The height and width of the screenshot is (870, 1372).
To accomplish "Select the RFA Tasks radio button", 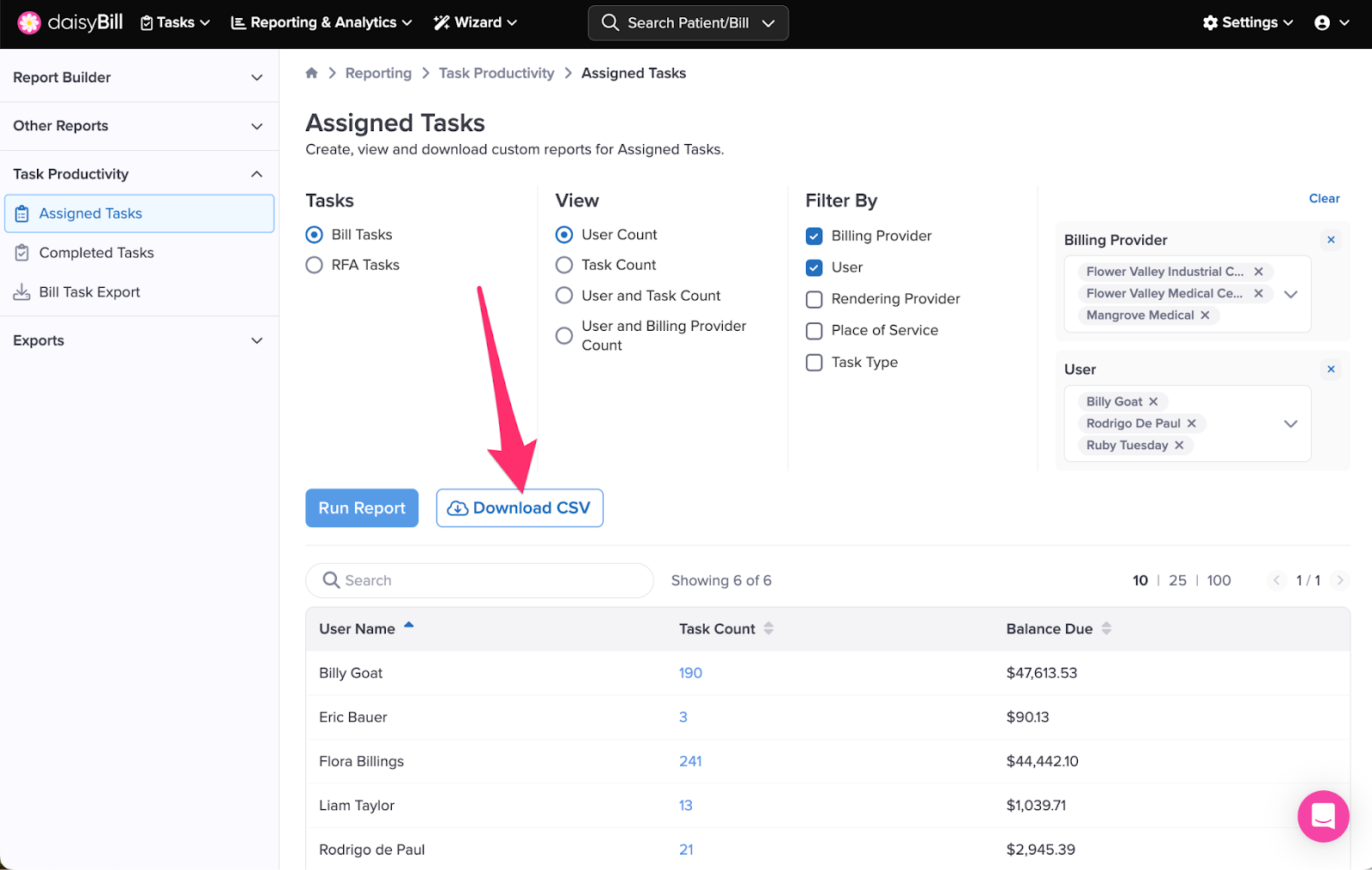I will coord(315,266).
